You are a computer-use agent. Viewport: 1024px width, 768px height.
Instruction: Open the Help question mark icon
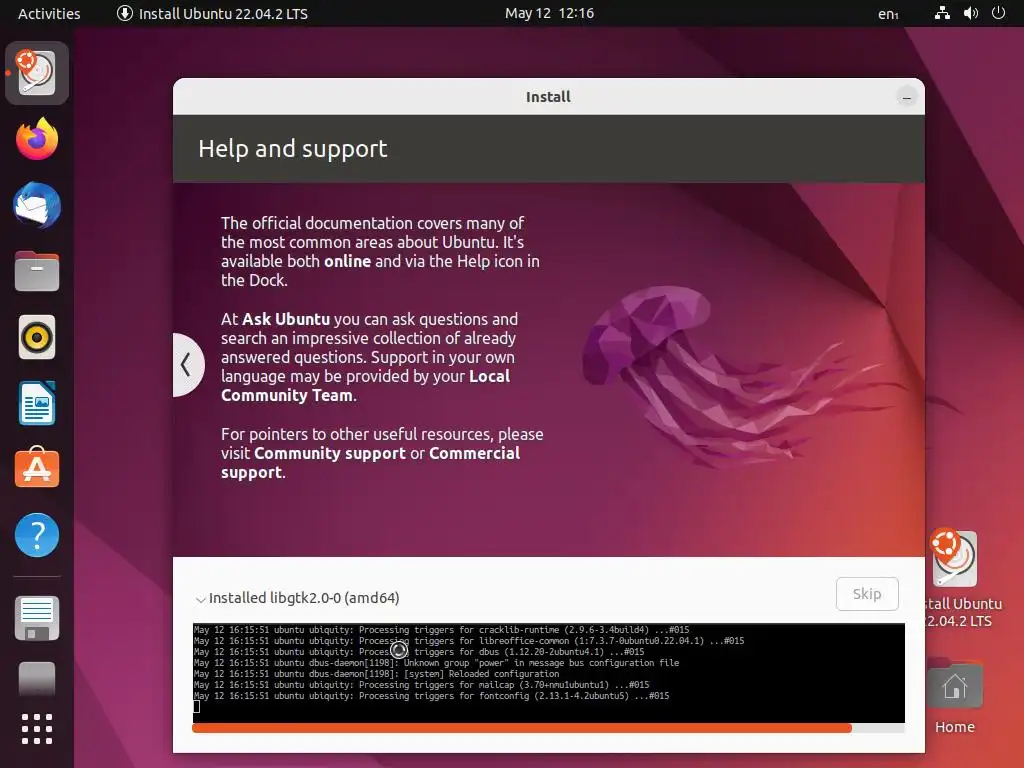coord(37,535)
